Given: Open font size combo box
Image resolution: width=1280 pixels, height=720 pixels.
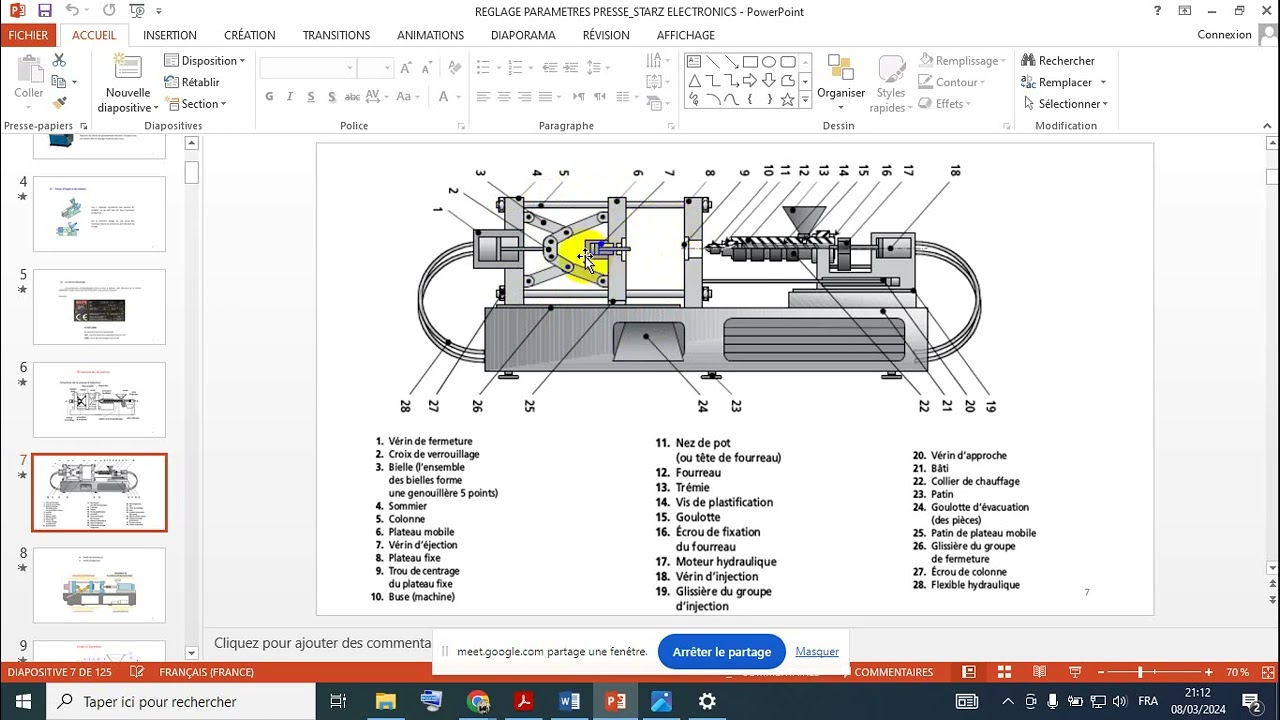Looking at the screenshot, I should coord(375,68).
